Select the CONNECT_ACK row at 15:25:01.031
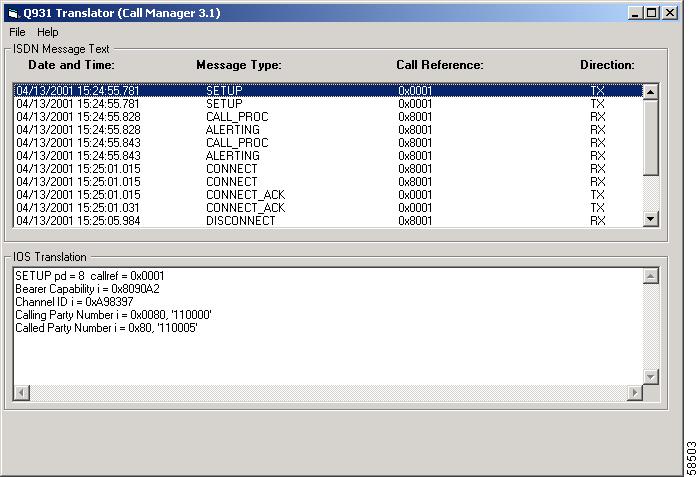699x477 pixels. 328,208
